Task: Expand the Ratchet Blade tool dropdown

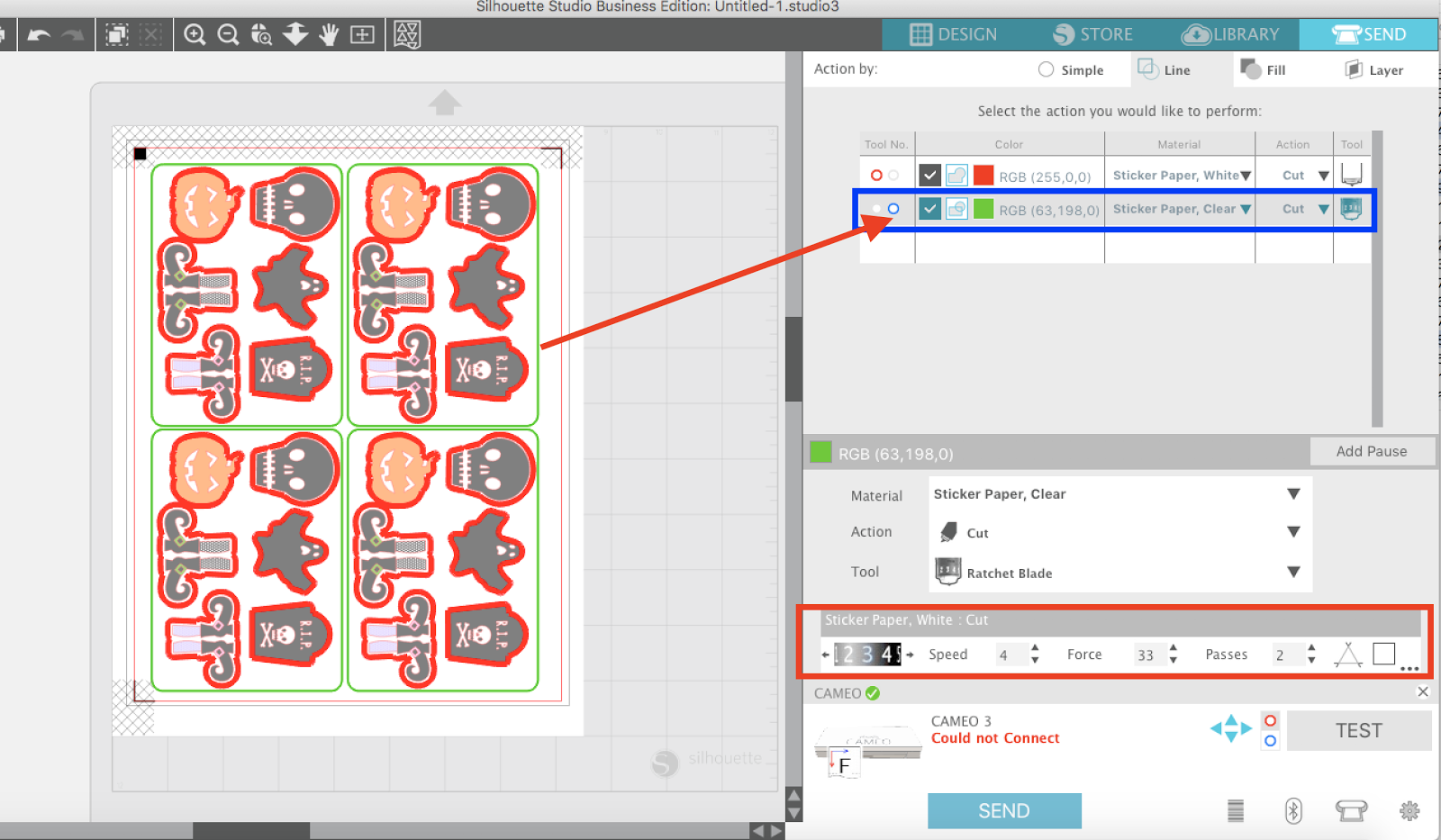Action: (1294, 572)
